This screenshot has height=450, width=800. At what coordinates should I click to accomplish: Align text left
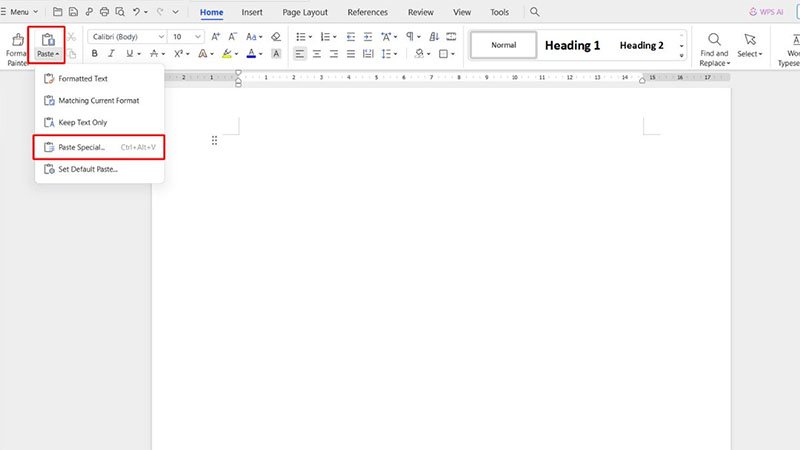(300, 54)
